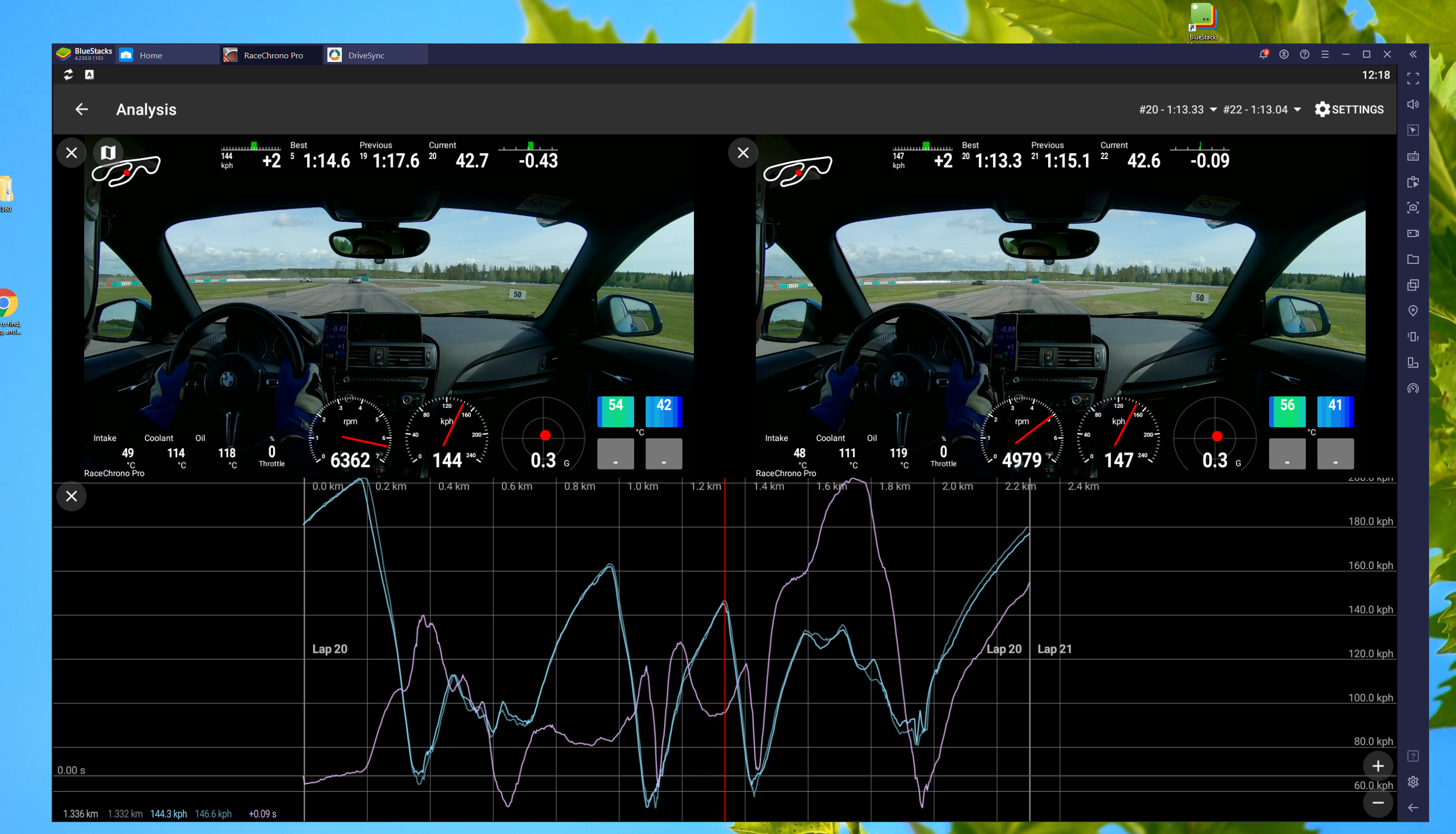The image size is (1456, 834).
Task: Close the left video panel
Action: pyautogui.click(x=72, y=153)
